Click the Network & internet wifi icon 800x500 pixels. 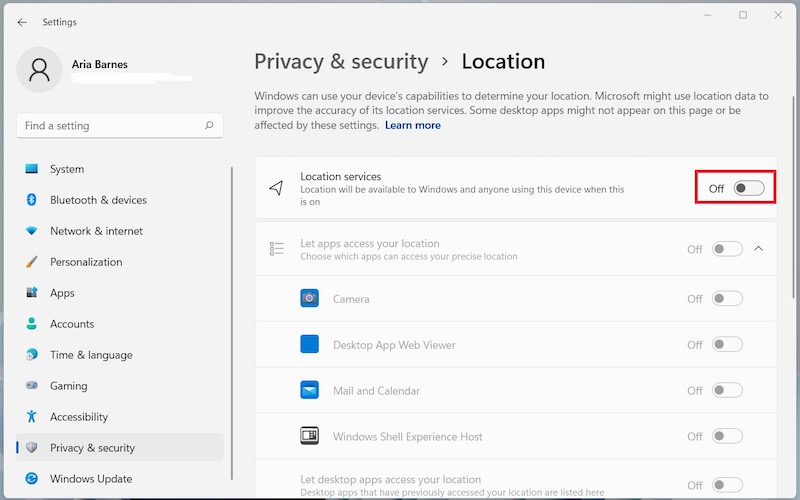pos(32,231)
